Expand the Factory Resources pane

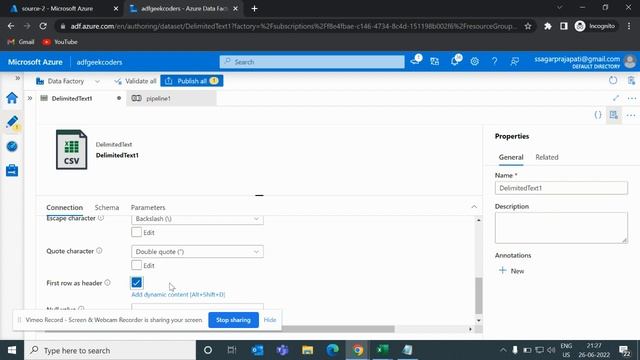click(x=30, y=98)
